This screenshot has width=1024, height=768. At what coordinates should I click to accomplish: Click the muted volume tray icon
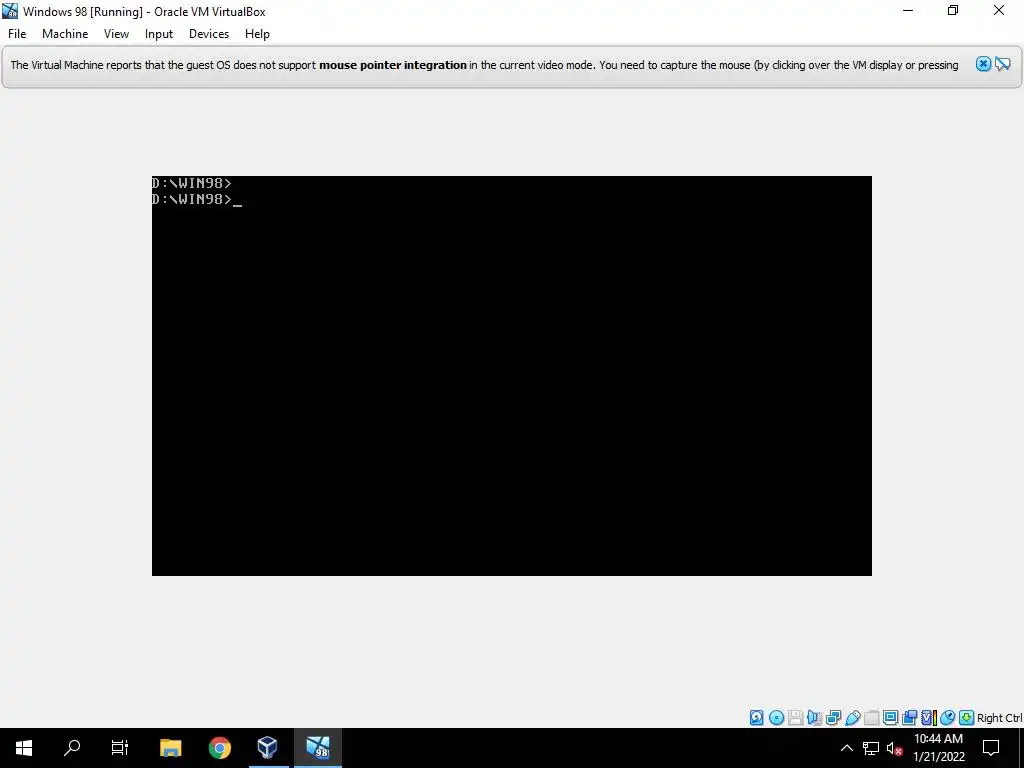[x=894, y=748]
